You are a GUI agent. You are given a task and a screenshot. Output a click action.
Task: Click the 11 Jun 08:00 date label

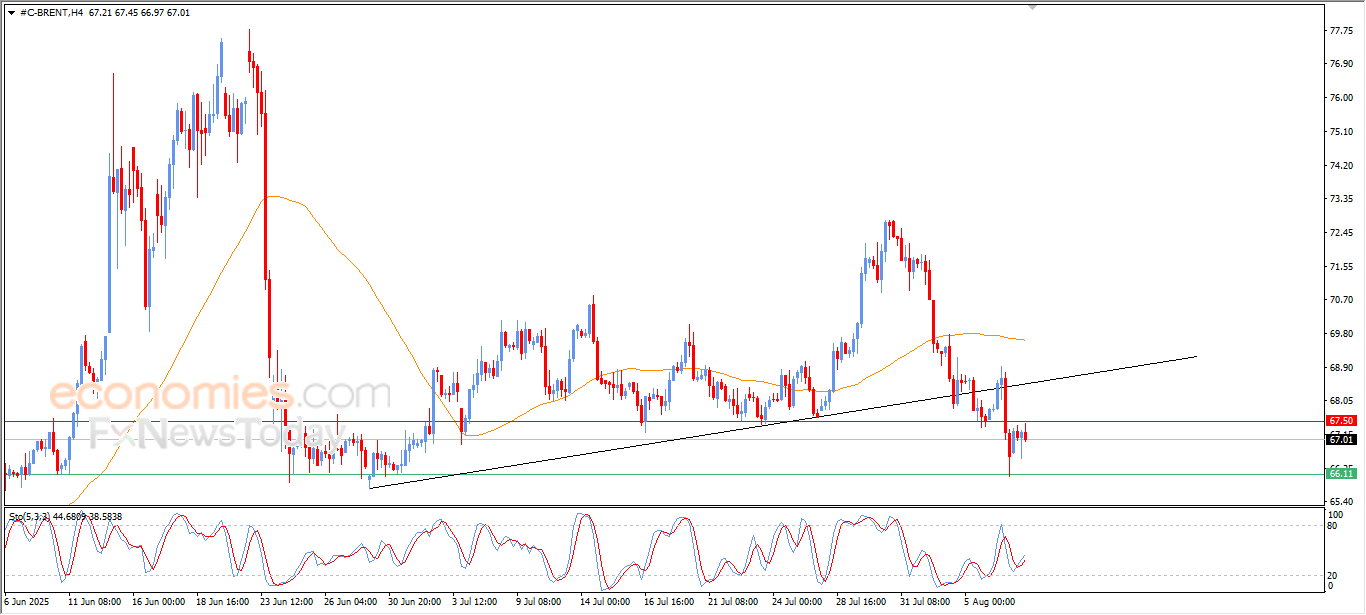coord(94,602)
